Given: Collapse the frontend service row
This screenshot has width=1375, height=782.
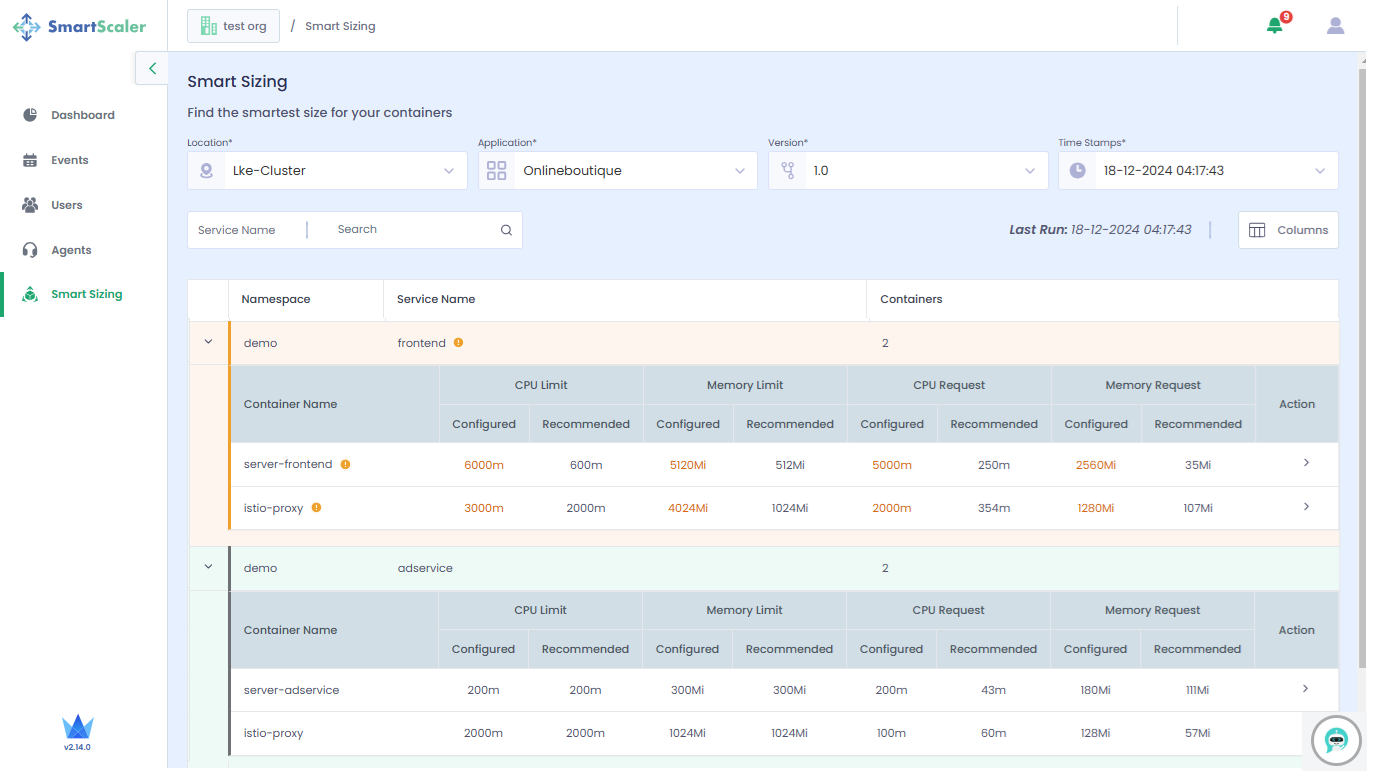Looking at the screenshot, I should tap(208, 342).
